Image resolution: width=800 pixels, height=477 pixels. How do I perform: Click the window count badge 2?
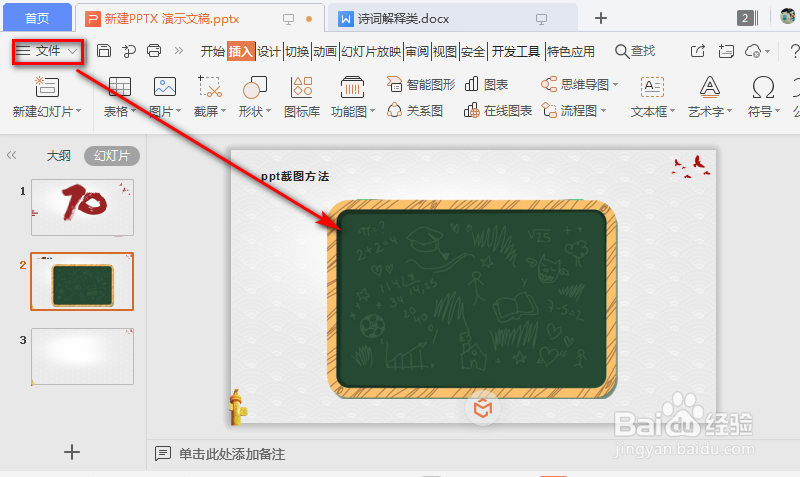click(745, 18)
